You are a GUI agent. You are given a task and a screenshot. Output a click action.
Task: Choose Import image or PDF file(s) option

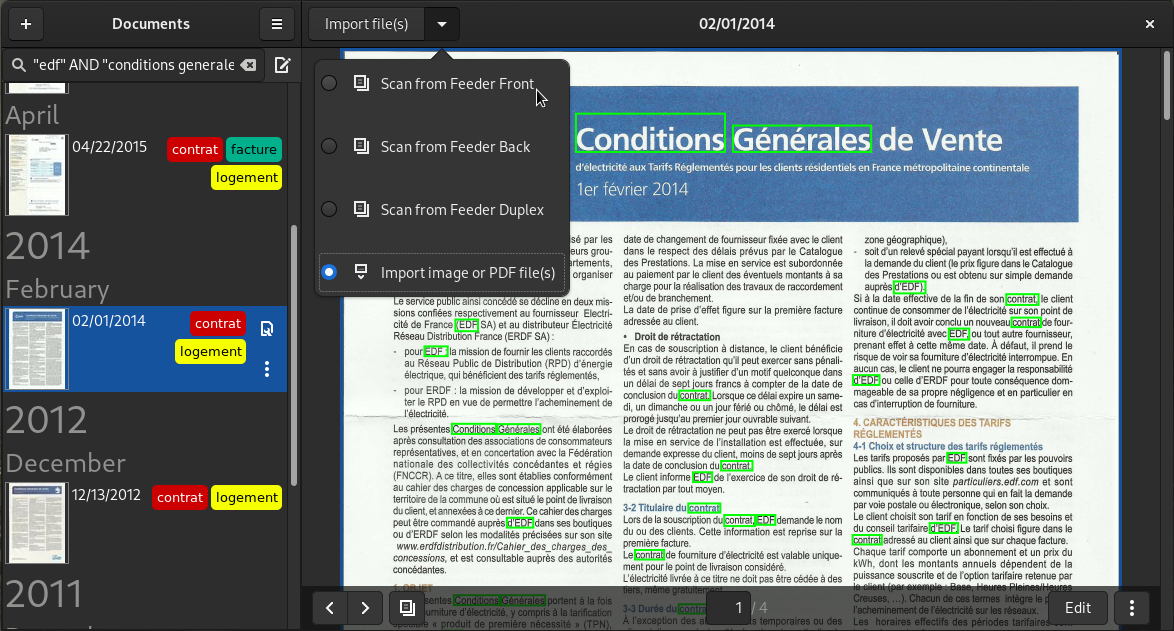click(468, 273)
